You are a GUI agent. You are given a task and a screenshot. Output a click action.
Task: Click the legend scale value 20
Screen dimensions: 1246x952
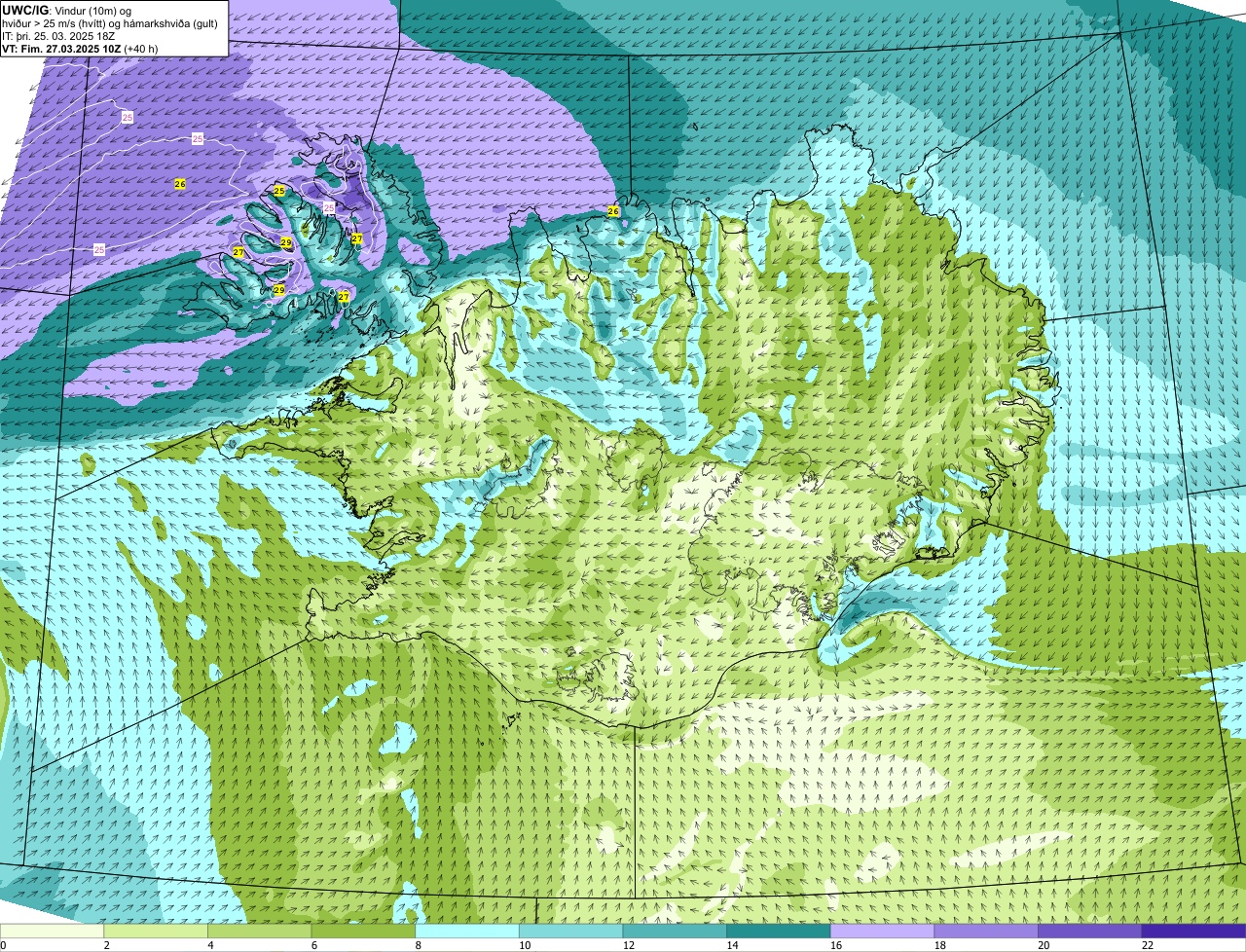click(1044, 945)
